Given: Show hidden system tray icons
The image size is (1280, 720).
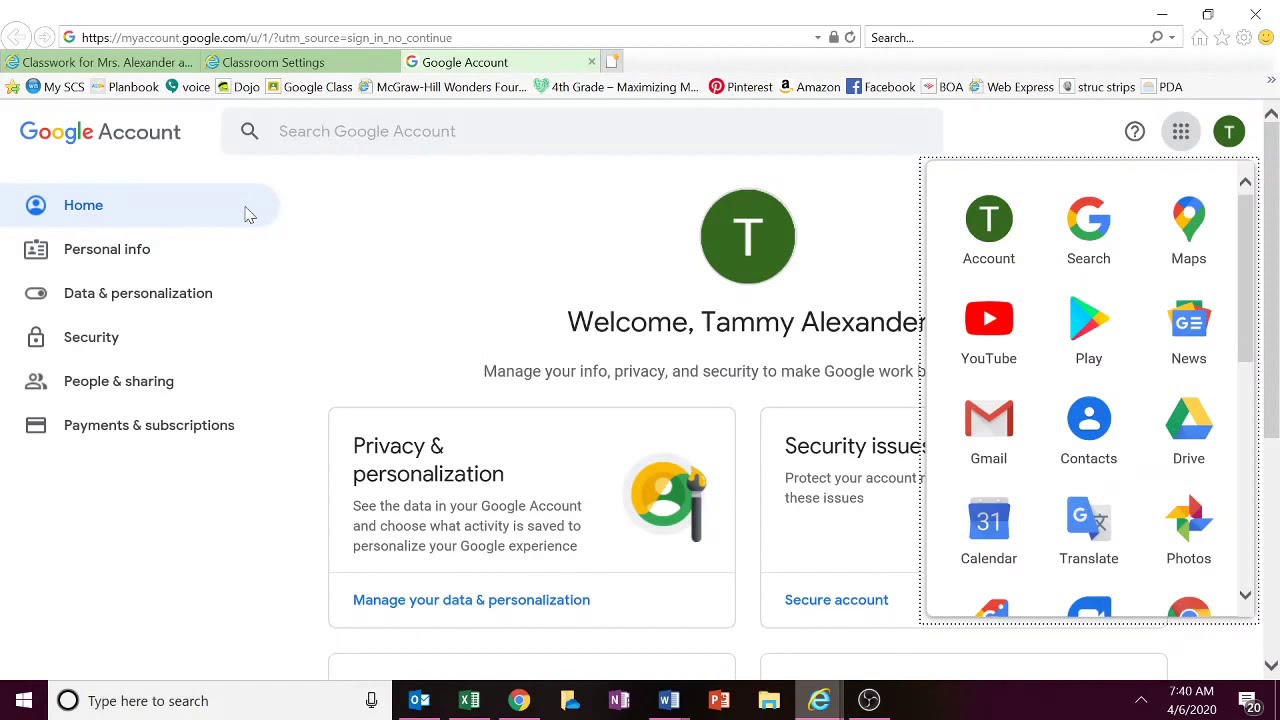Looking at the screenshot, I should [1140, 700].
